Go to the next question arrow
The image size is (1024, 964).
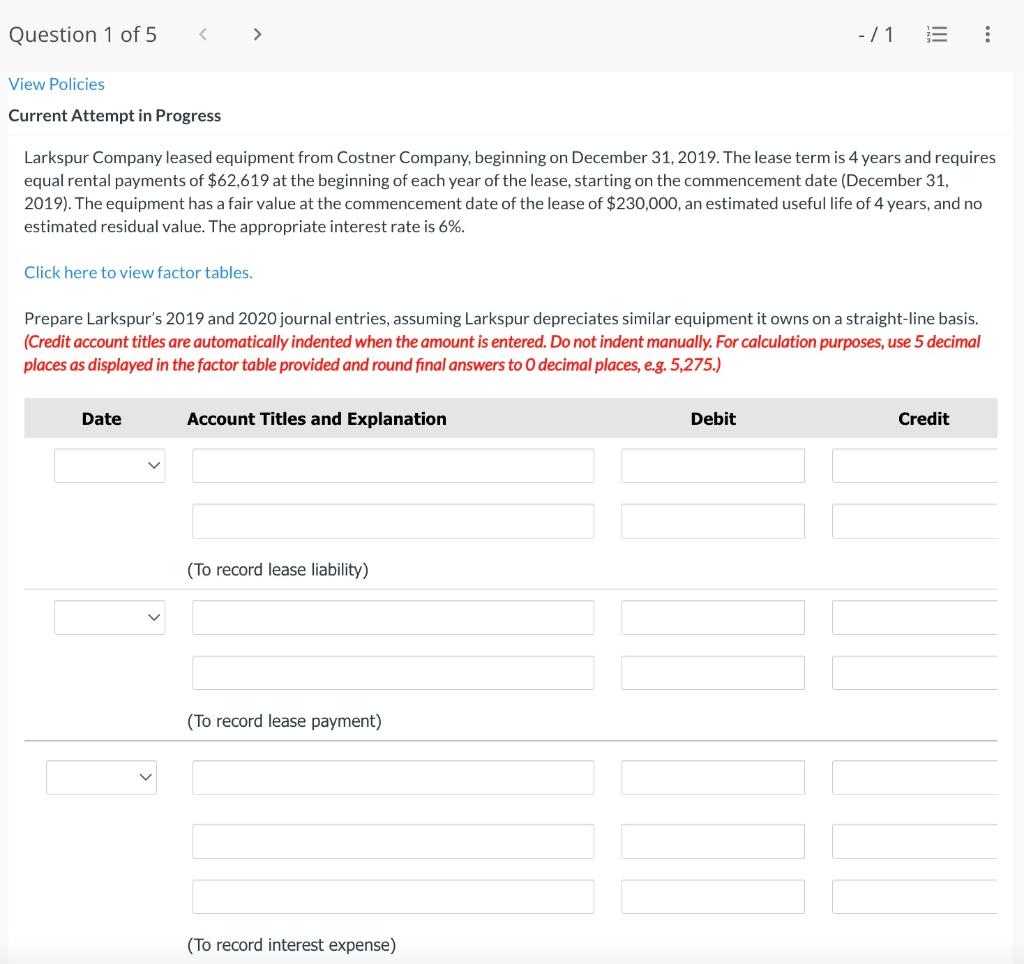tap(257, 34)
